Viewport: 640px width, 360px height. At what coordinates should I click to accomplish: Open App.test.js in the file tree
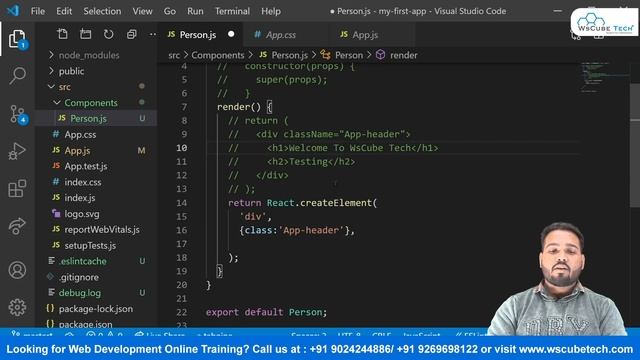point(96,166)
